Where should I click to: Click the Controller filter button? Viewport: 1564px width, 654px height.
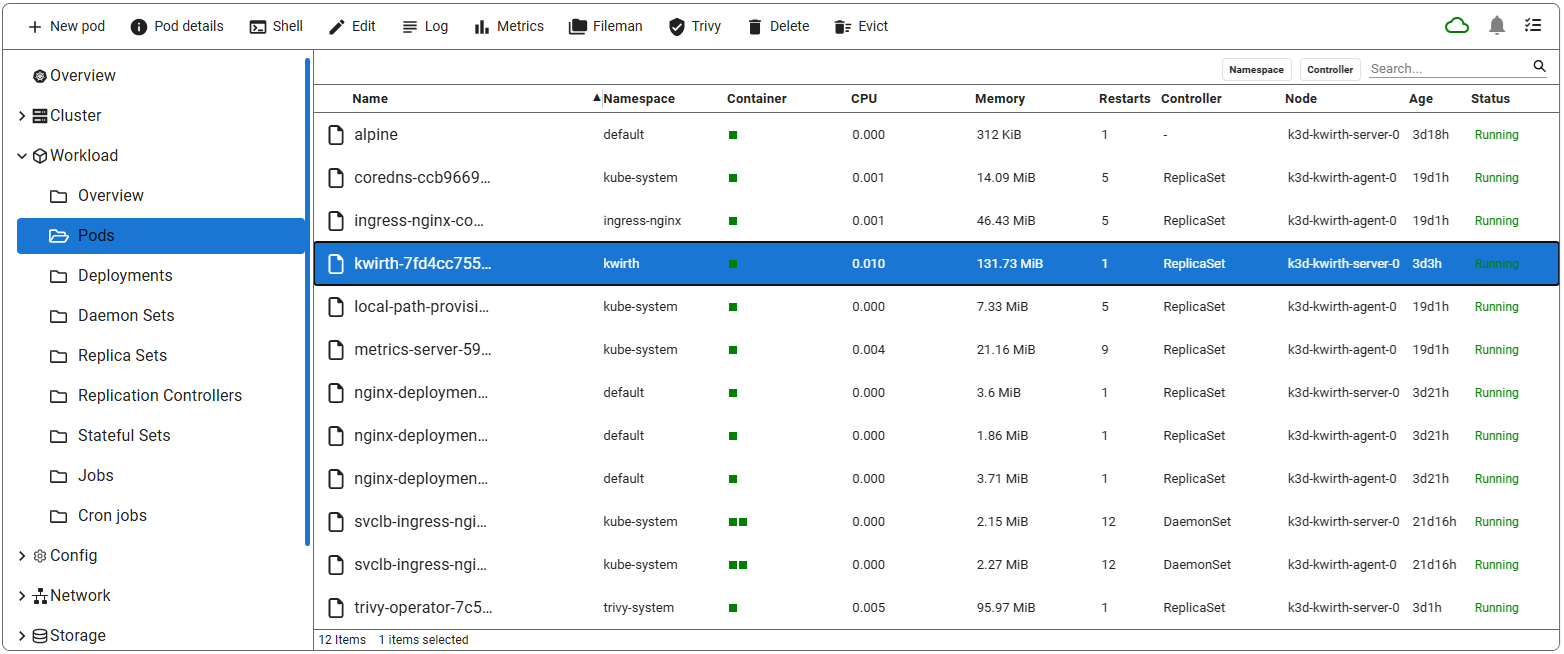(x=1330, y=69)
